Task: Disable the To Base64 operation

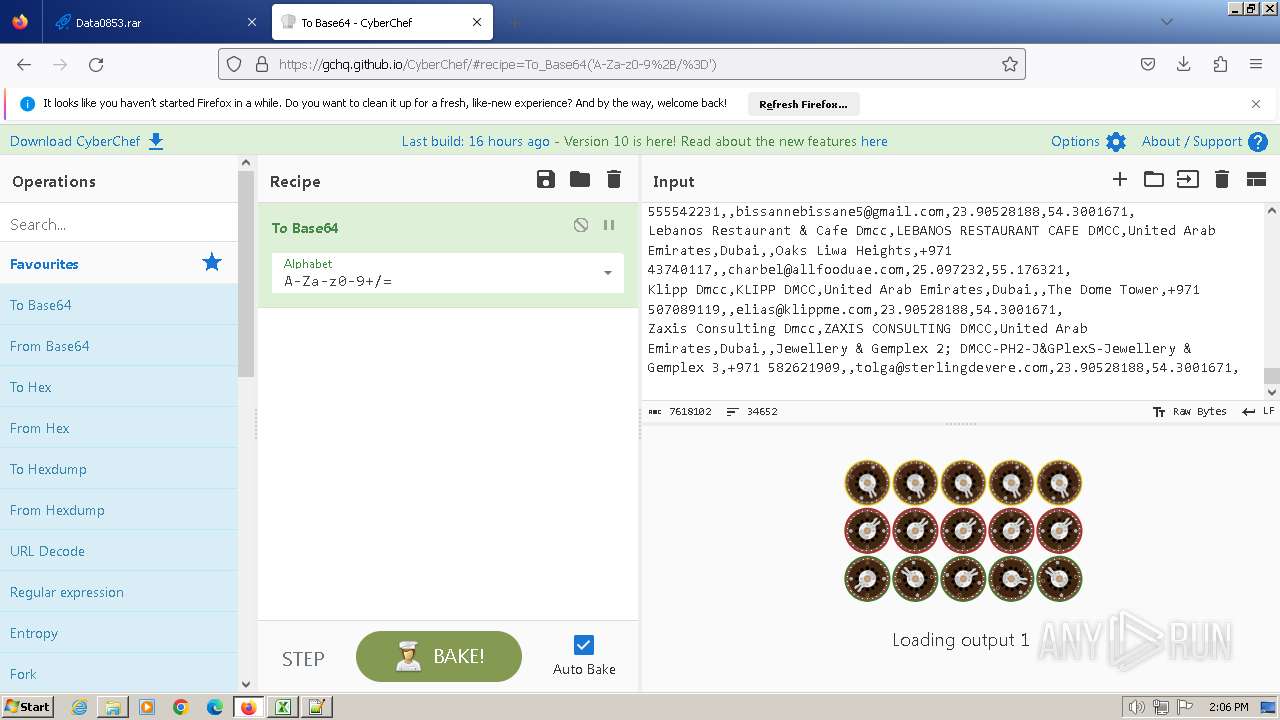Action: 581,226
